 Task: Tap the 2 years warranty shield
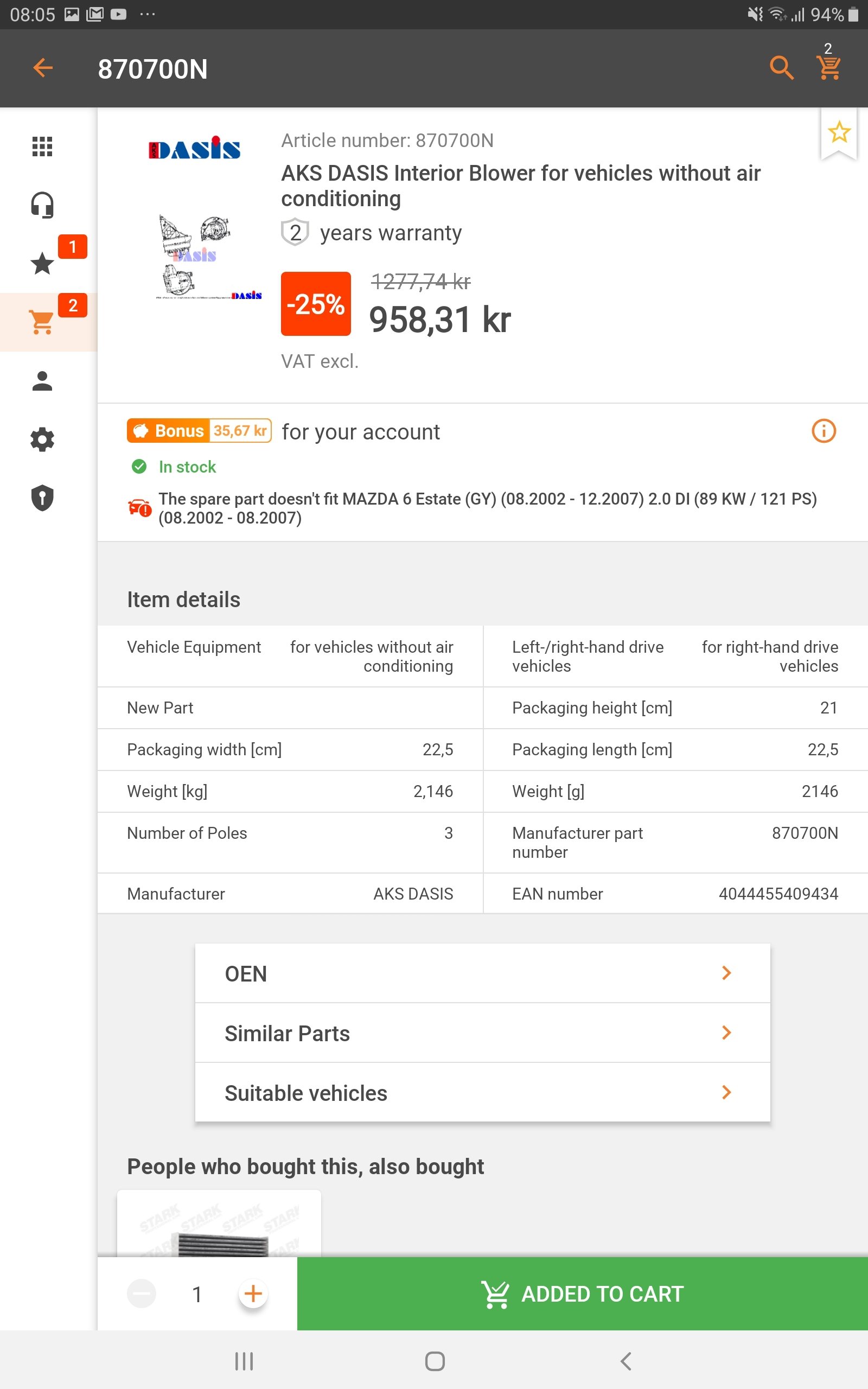[295, 232]
